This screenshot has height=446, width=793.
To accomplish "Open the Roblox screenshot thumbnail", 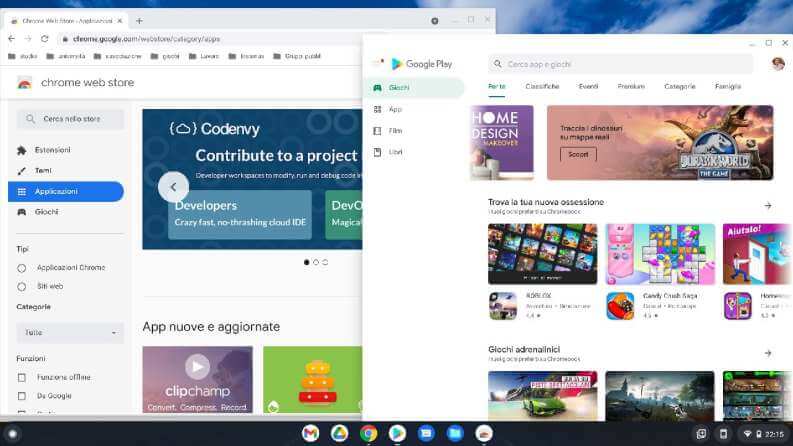I will [542, 254].
